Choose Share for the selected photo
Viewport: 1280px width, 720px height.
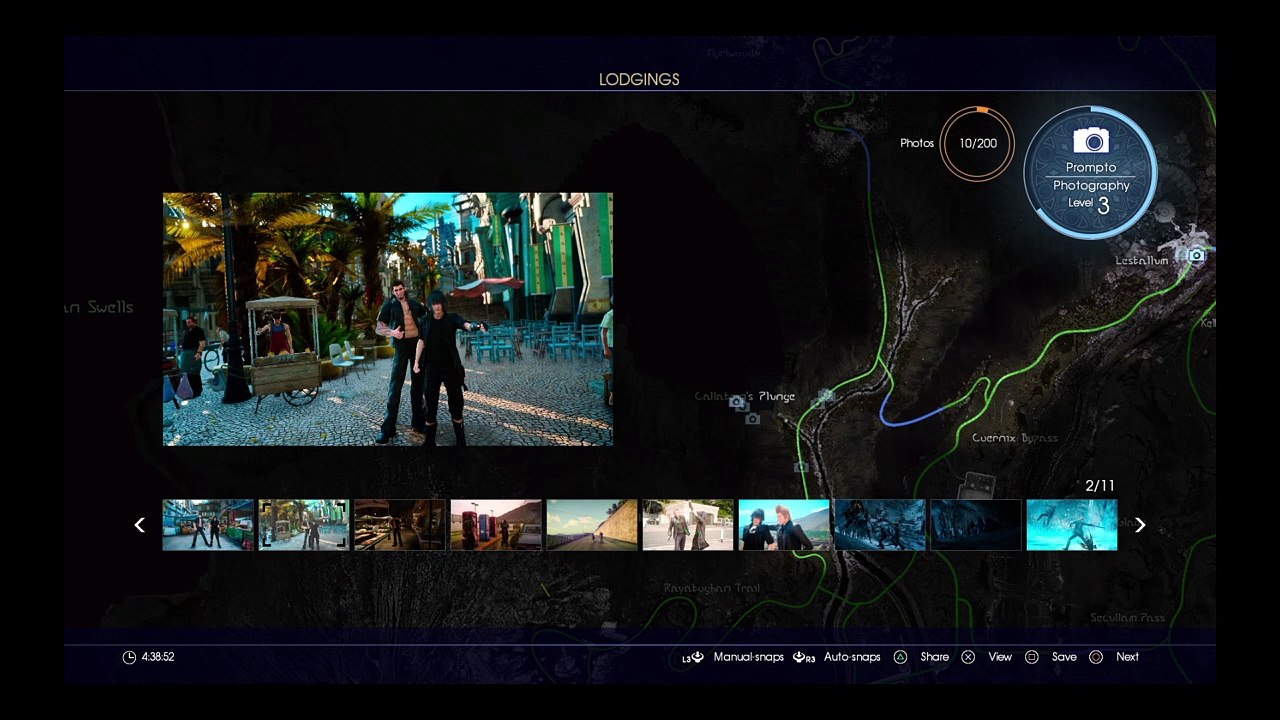[x=935, y=657]
